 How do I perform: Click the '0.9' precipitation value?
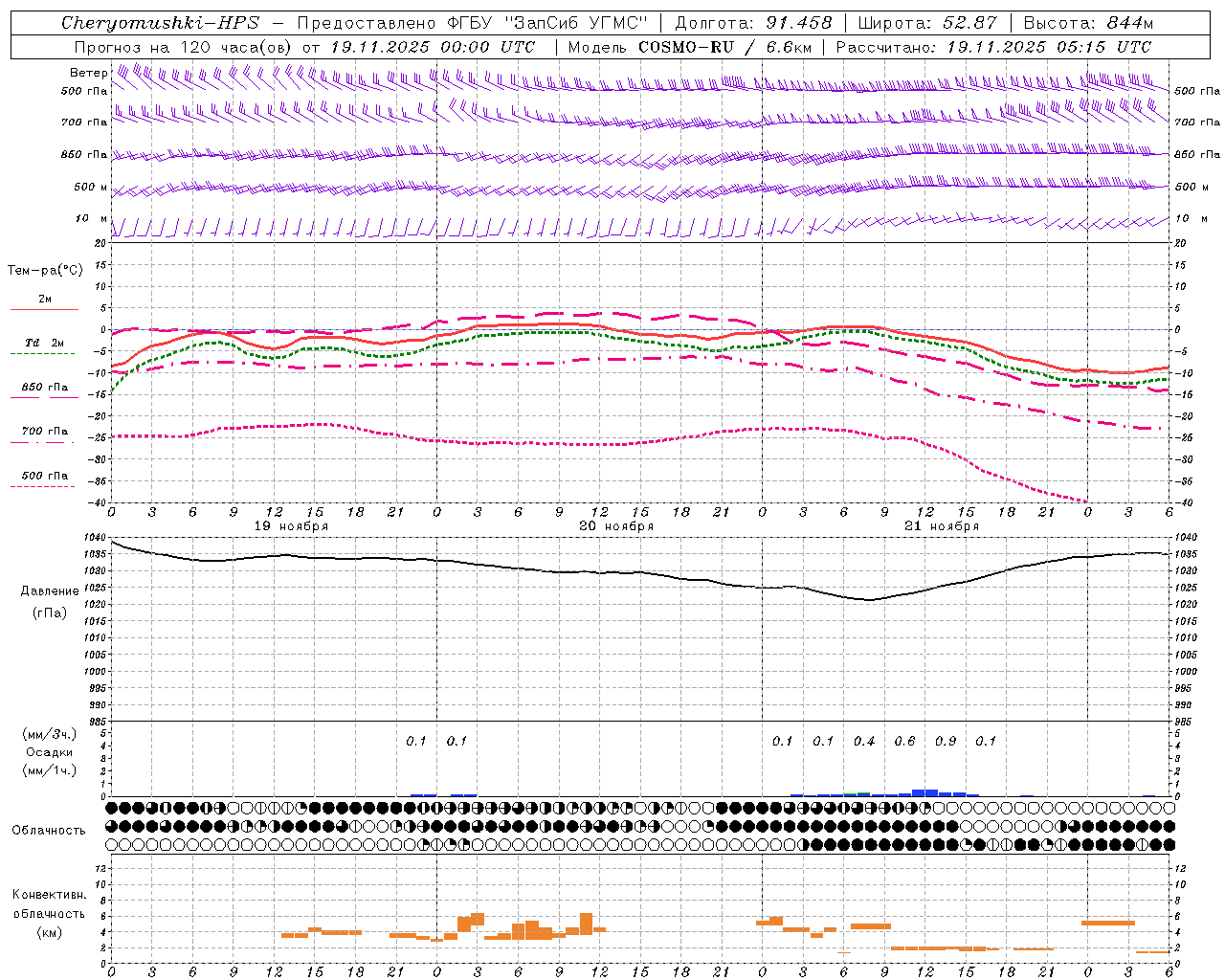(946, 741)
